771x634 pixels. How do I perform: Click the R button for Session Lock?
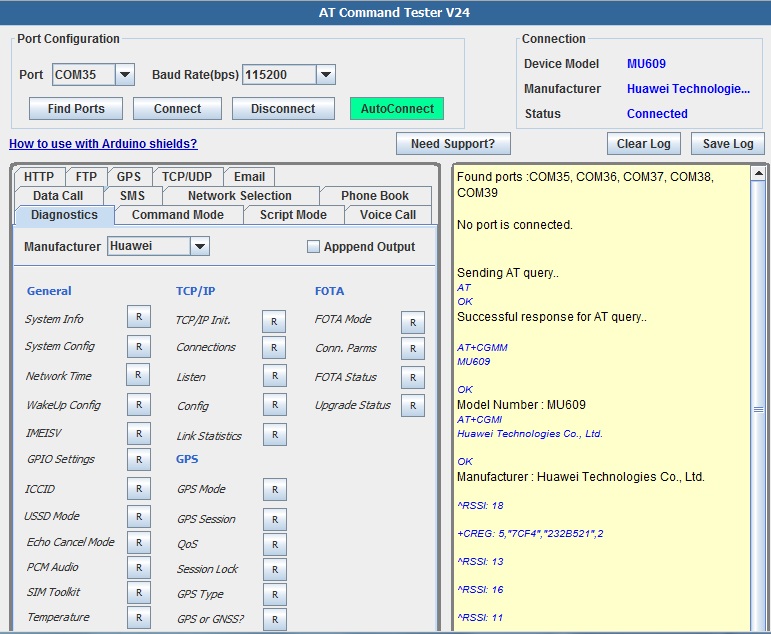pos(275,570)
